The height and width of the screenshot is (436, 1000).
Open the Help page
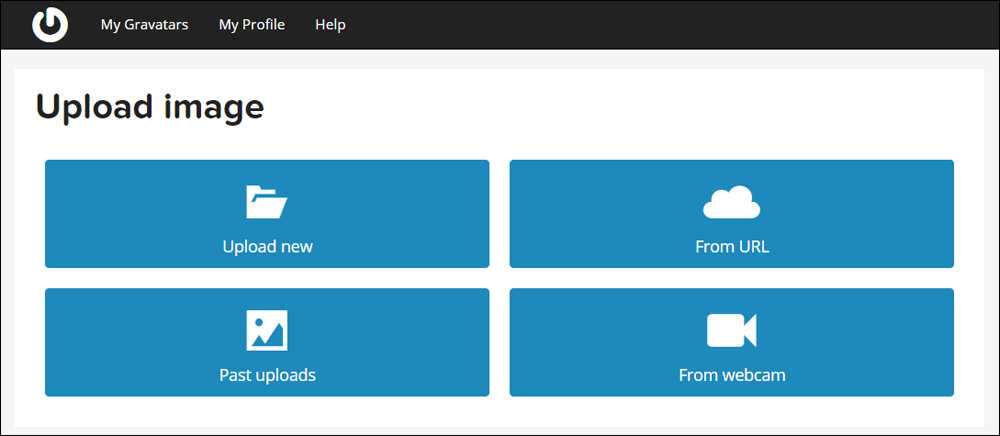(330, 25)
